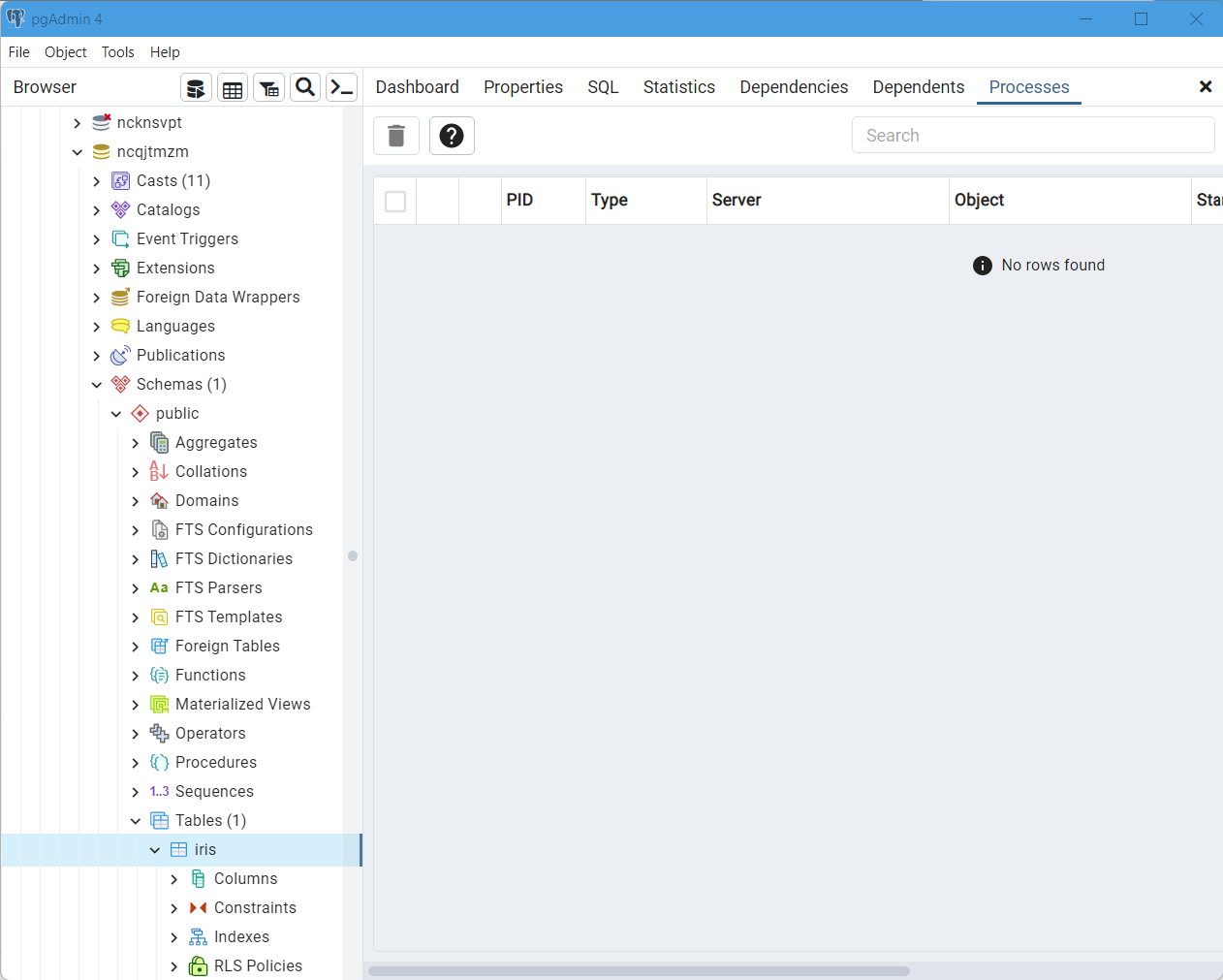Click the process Search input field

coord(1032,135)
